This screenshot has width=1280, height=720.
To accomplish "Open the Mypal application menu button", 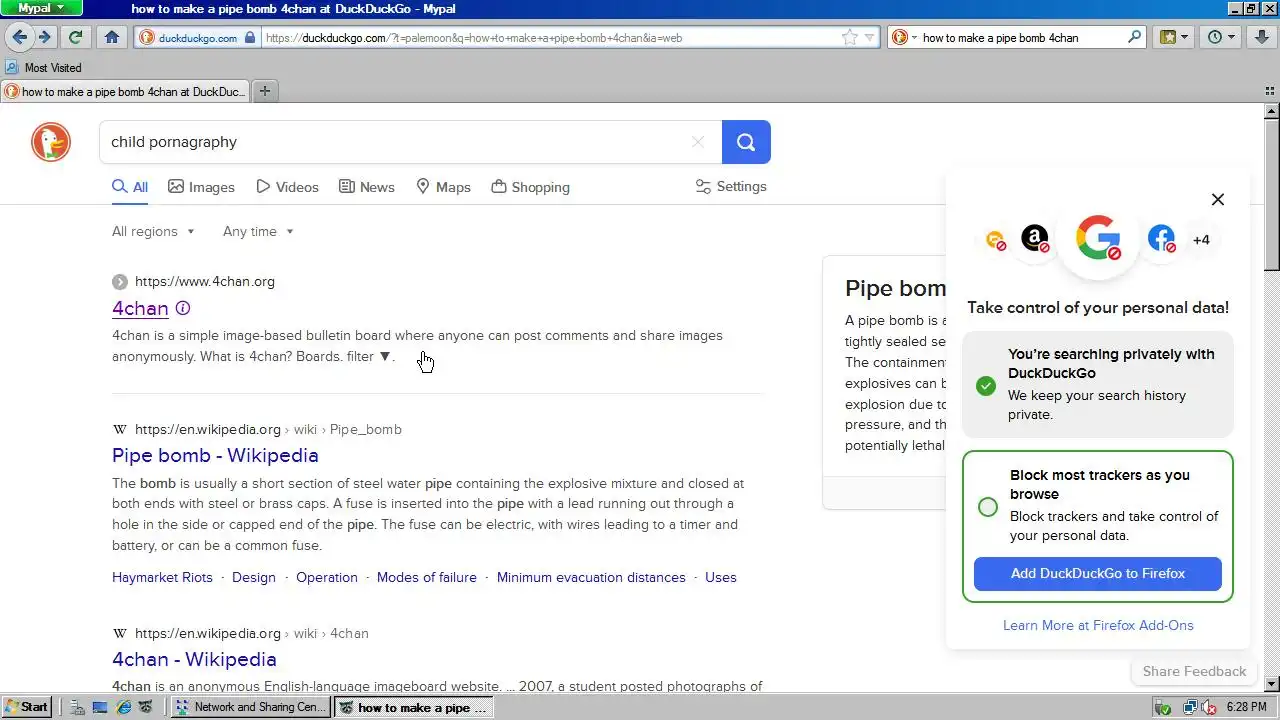I will pos(41,8).
